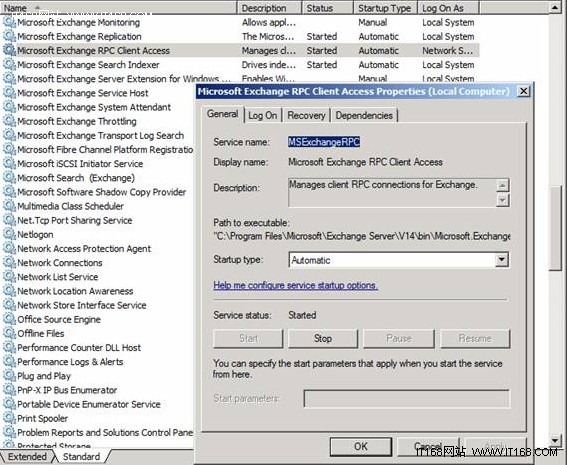Open the Dependencies tab
567x465 pixels.
tap(364, 116)
